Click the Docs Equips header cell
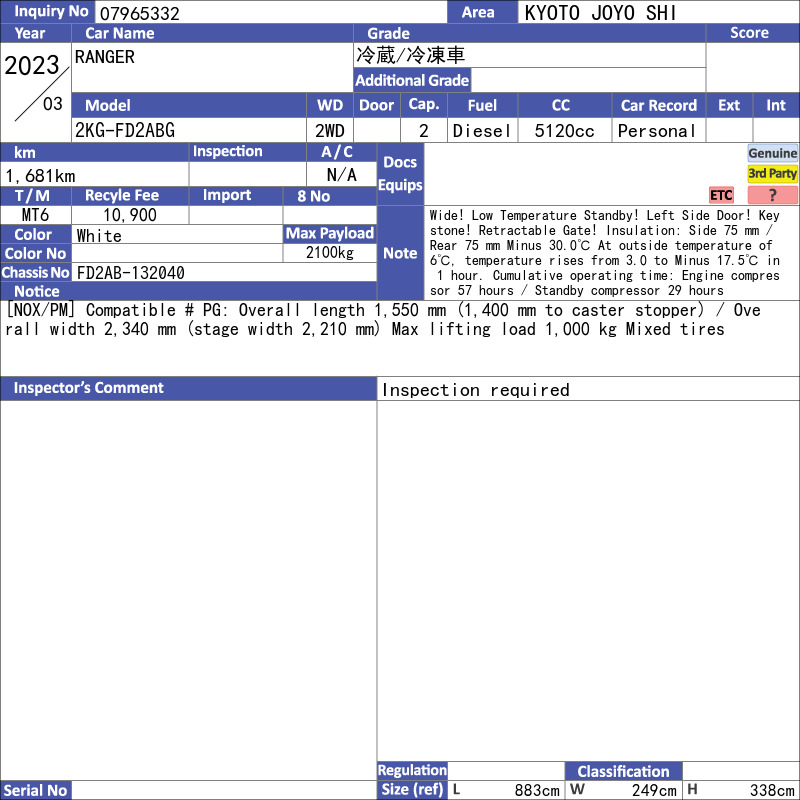 [401, 174]
